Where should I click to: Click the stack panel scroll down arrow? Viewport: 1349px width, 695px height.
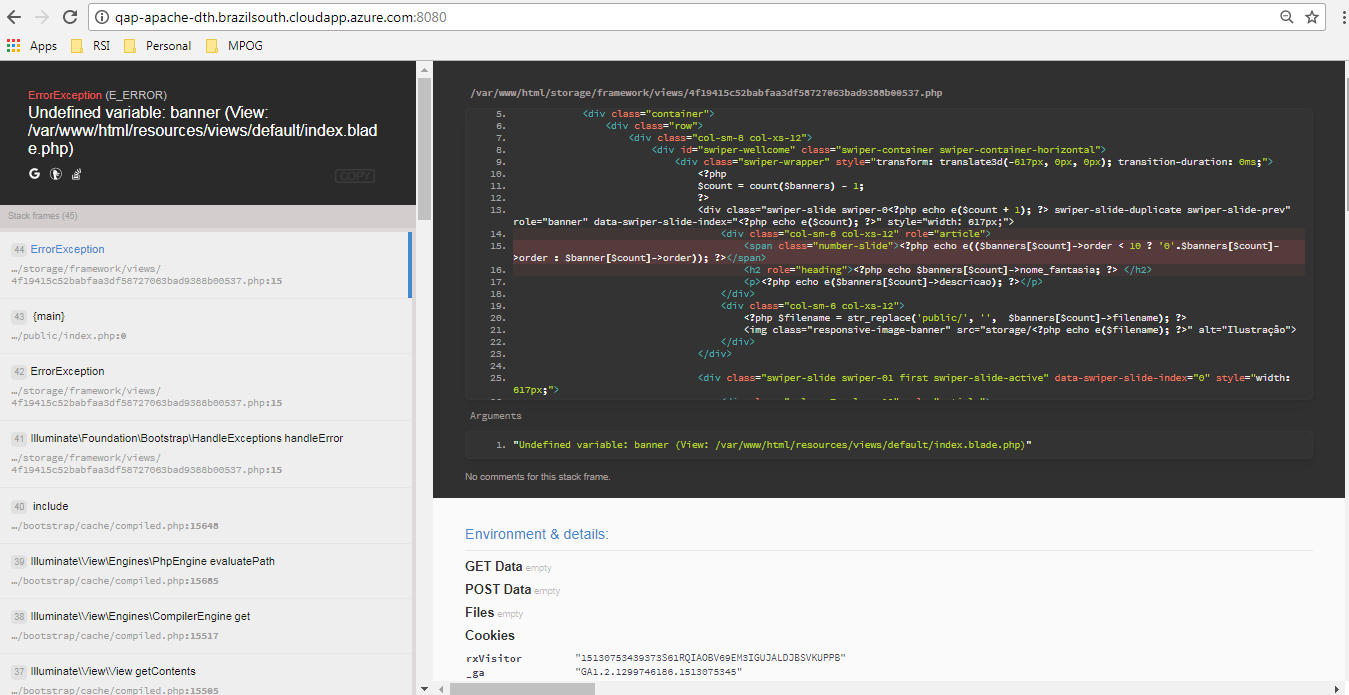pyautogui.click(x=424, y=687)
